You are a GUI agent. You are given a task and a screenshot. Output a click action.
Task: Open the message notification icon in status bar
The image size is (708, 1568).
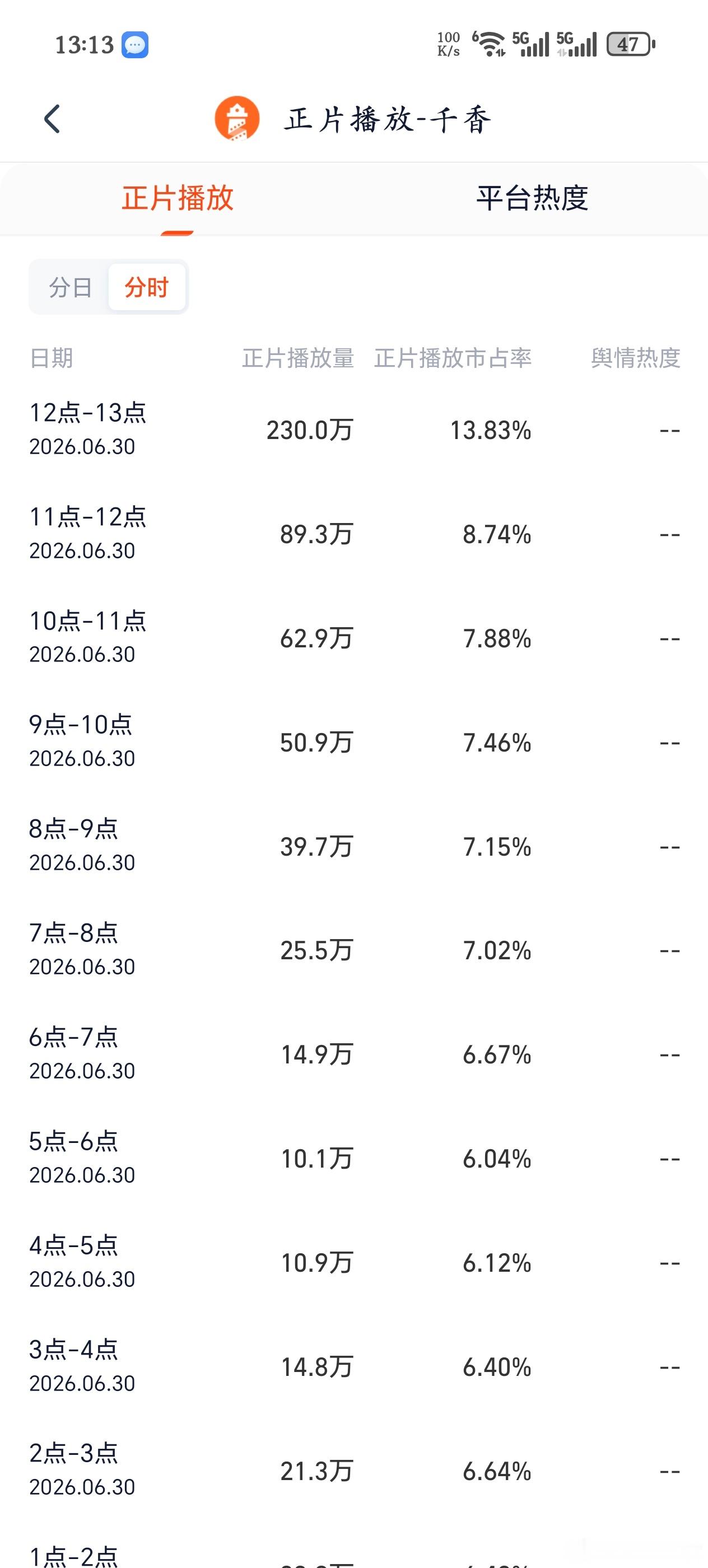[134, 44]
